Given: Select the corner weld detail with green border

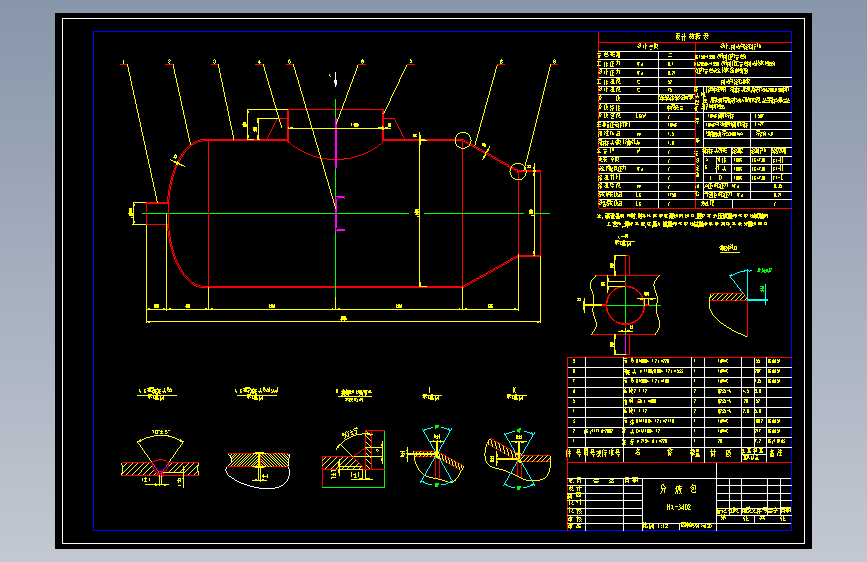Looking at the screenshot, I should click(353, 458).
